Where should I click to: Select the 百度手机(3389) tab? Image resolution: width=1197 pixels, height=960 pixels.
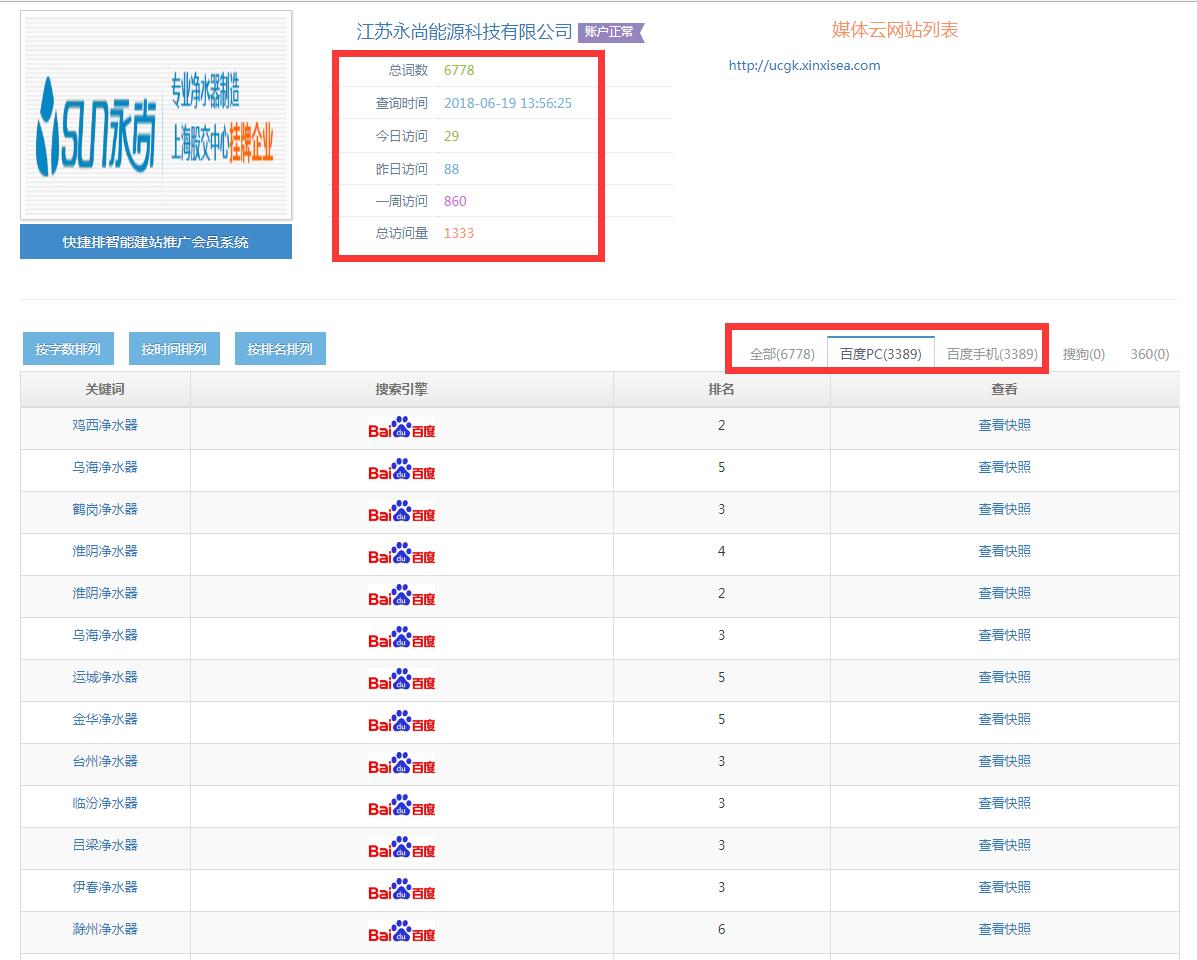992,354
